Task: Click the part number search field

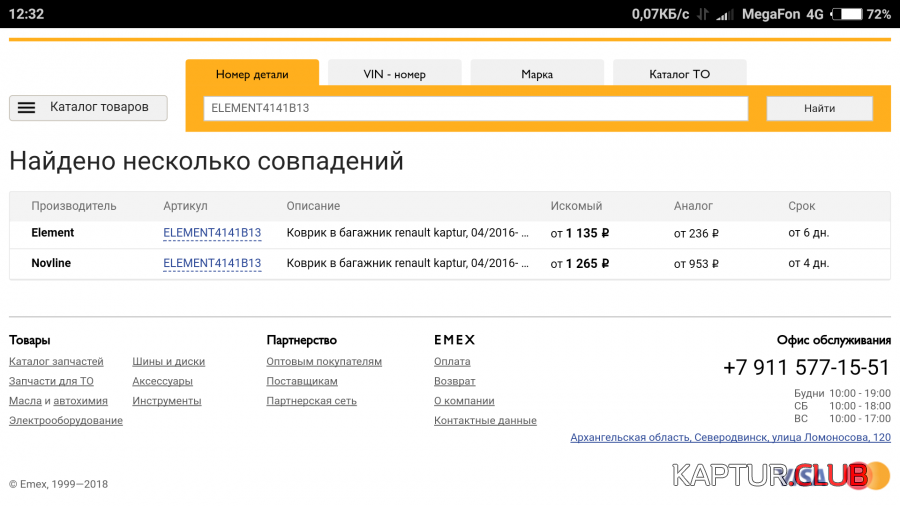Action: click(x=476, y=108)
